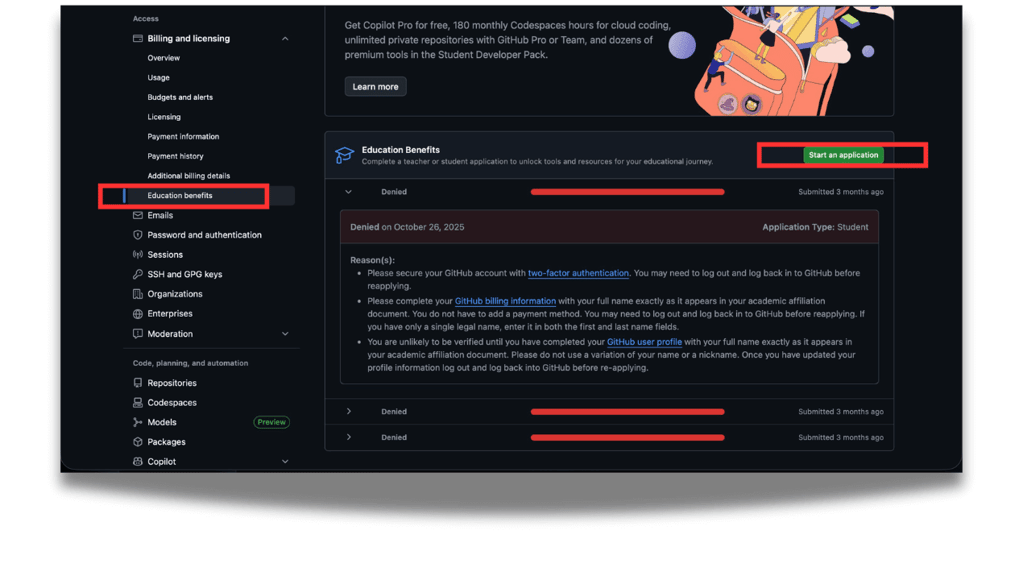Click the Enterprises globe icon
The width and height of the screenshot is (1024, 580).
[x=138, y=314]
